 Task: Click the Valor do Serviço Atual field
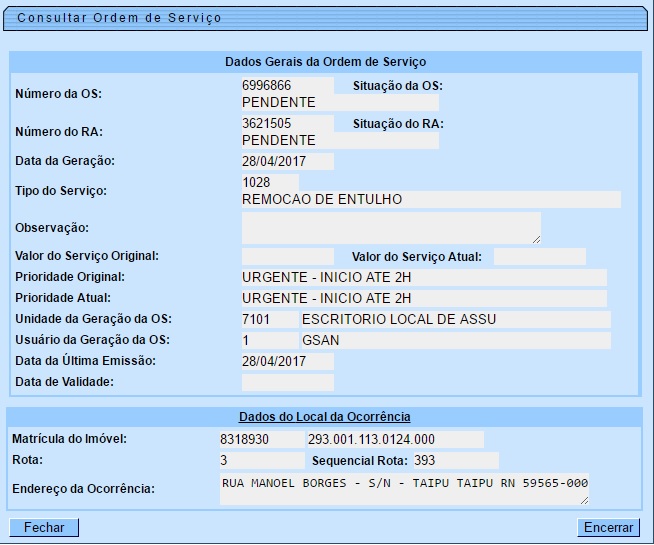coord(539,257)
